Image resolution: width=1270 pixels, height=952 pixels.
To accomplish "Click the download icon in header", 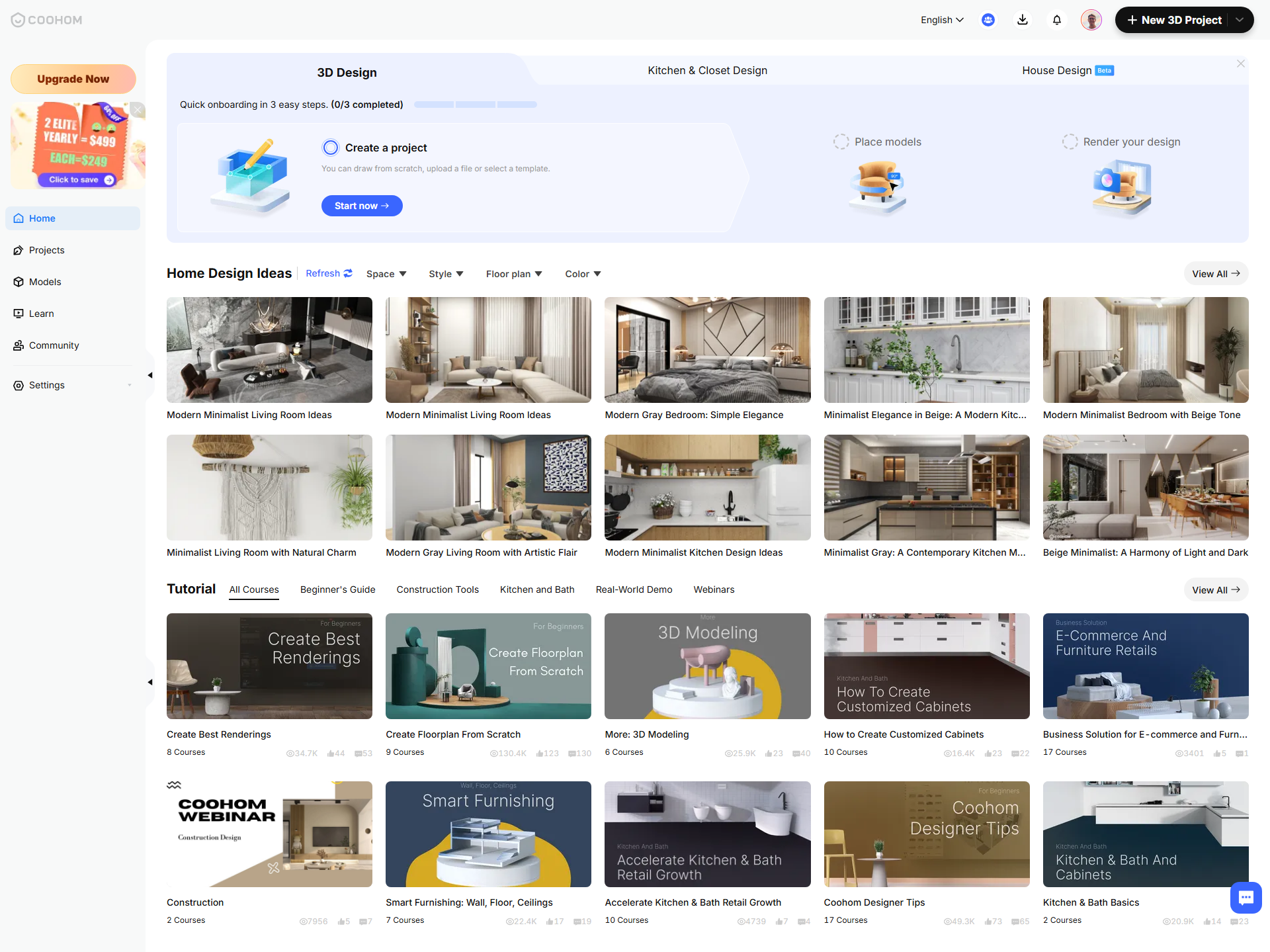I will [1022, 20].
